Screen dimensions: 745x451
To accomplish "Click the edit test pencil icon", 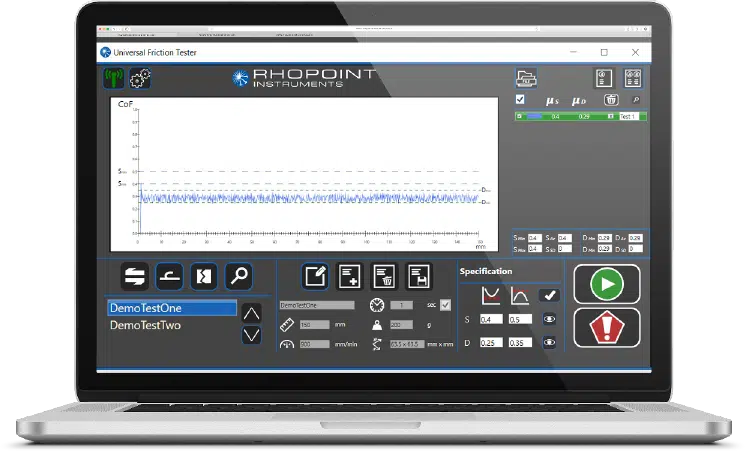I will pos(317,277).
